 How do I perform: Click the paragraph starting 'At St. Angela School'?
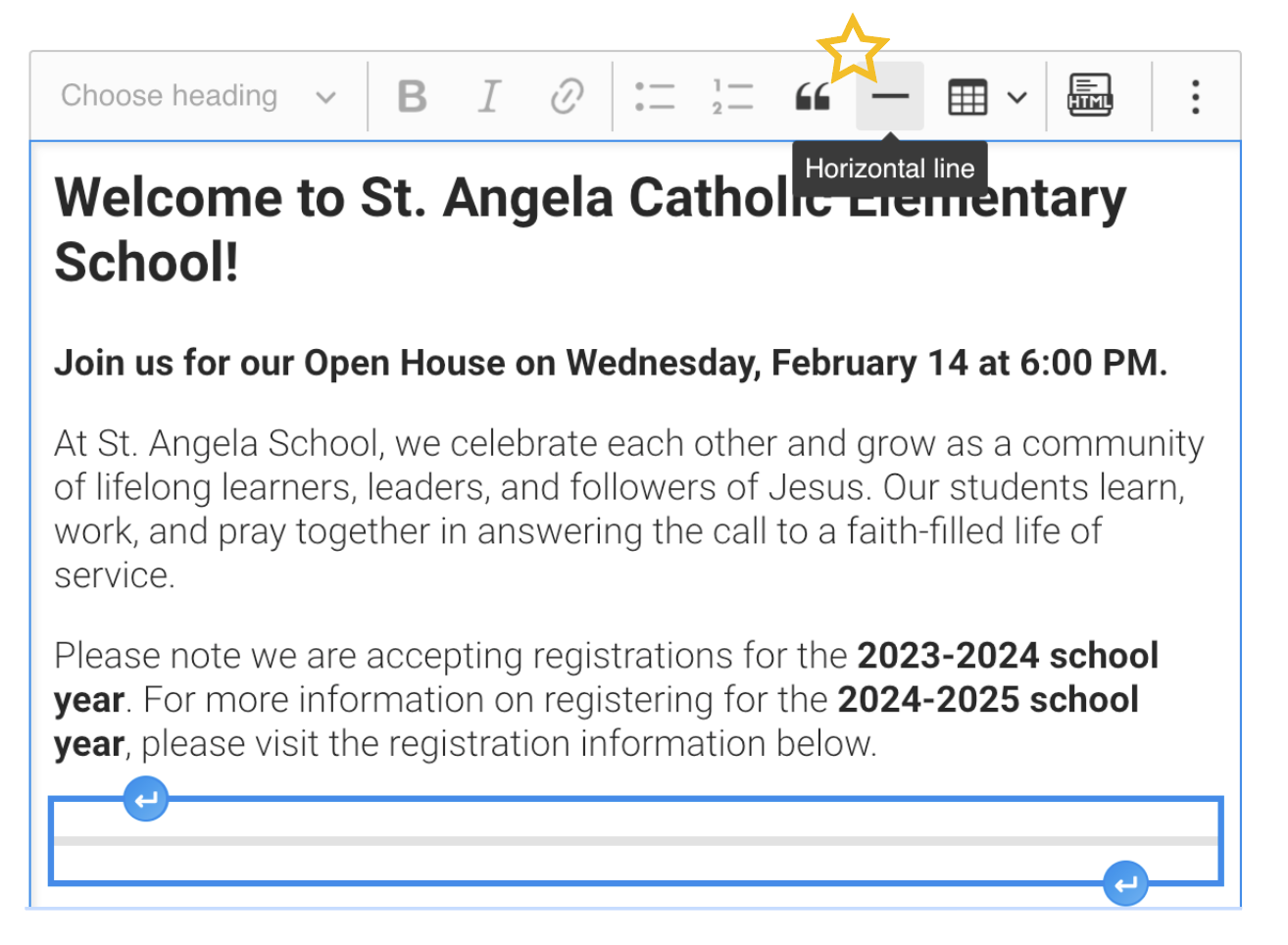click(x=627, y=509)
